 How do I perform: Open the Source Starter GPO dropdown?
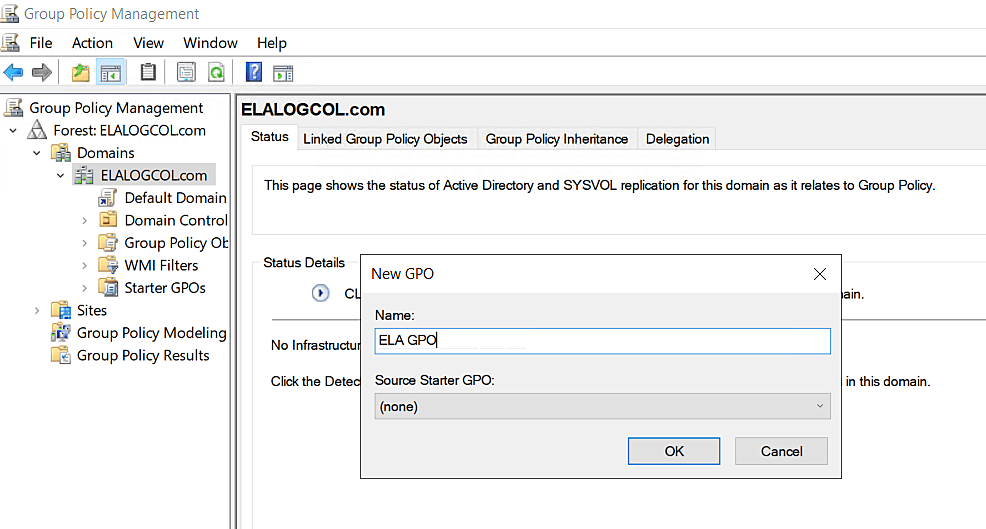tap(602, 406)
